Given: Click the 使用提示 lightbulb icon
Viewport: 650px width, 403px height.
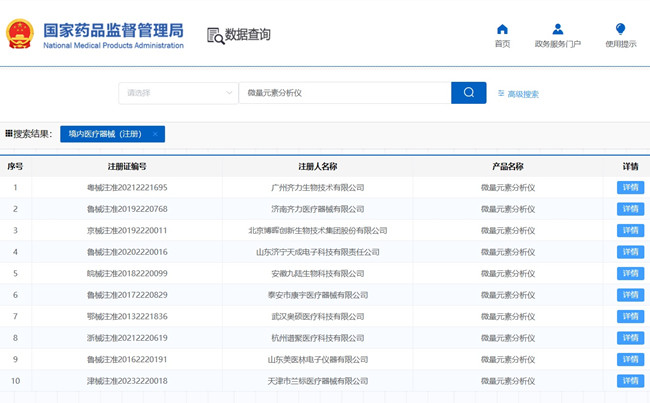Looking at the screenshot, I should coord(620,29).
